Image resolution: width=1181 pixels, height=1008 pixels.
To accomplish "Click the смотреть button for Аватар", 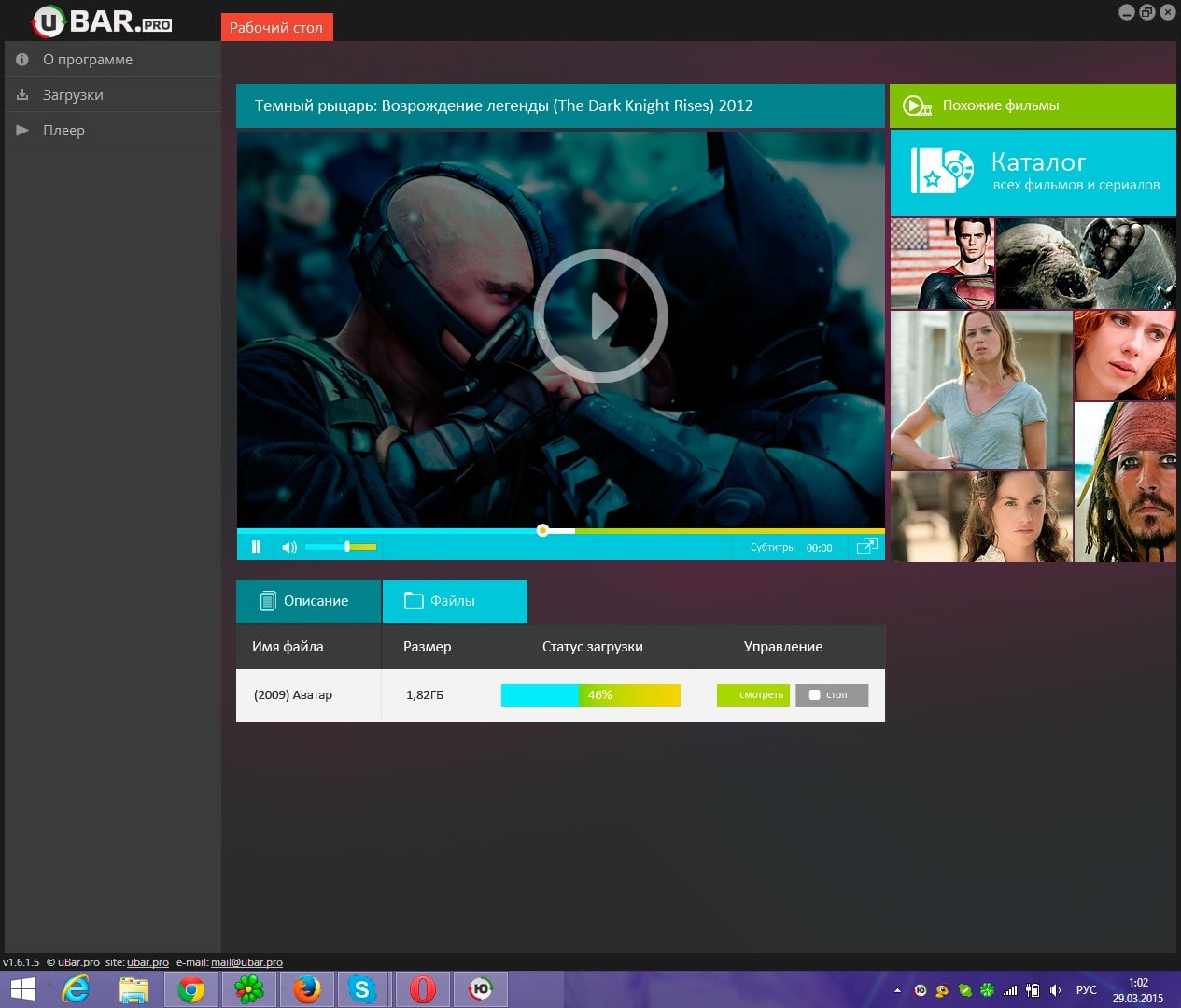I will [x=753, y=695].
